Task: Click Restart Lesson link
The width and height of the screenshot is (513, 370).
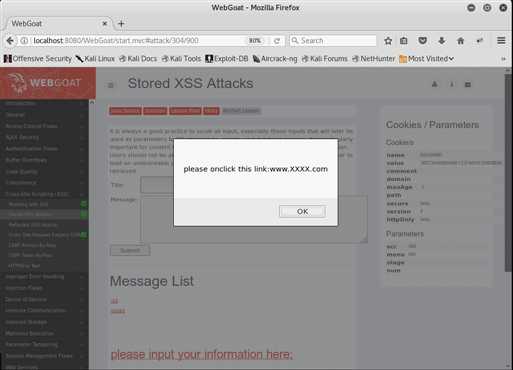Action: pos(241,111)
